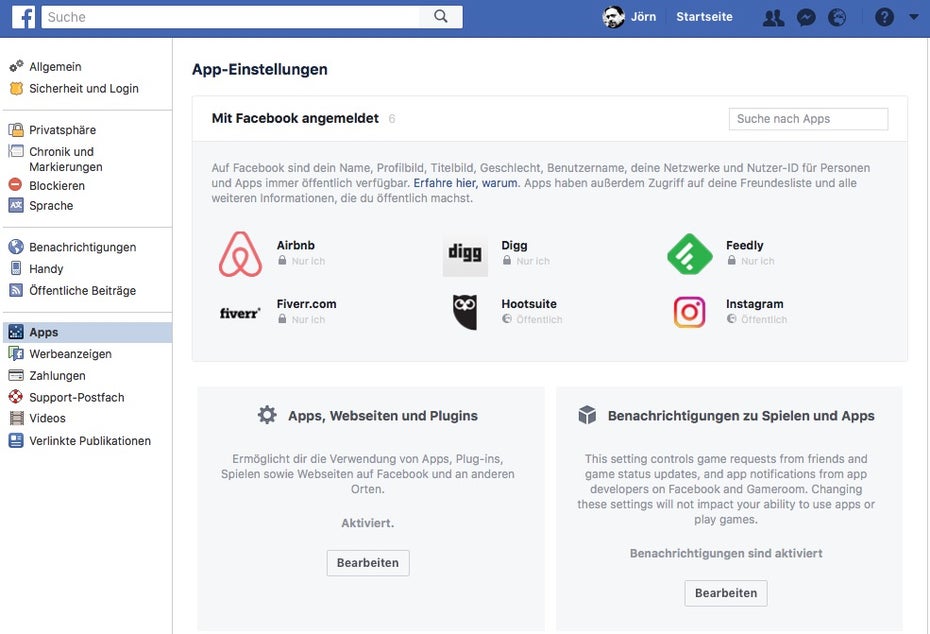The image size is (930, 634).
Task: Follow the 'Erfahre hier, warum' link
Action: (466, 183)
